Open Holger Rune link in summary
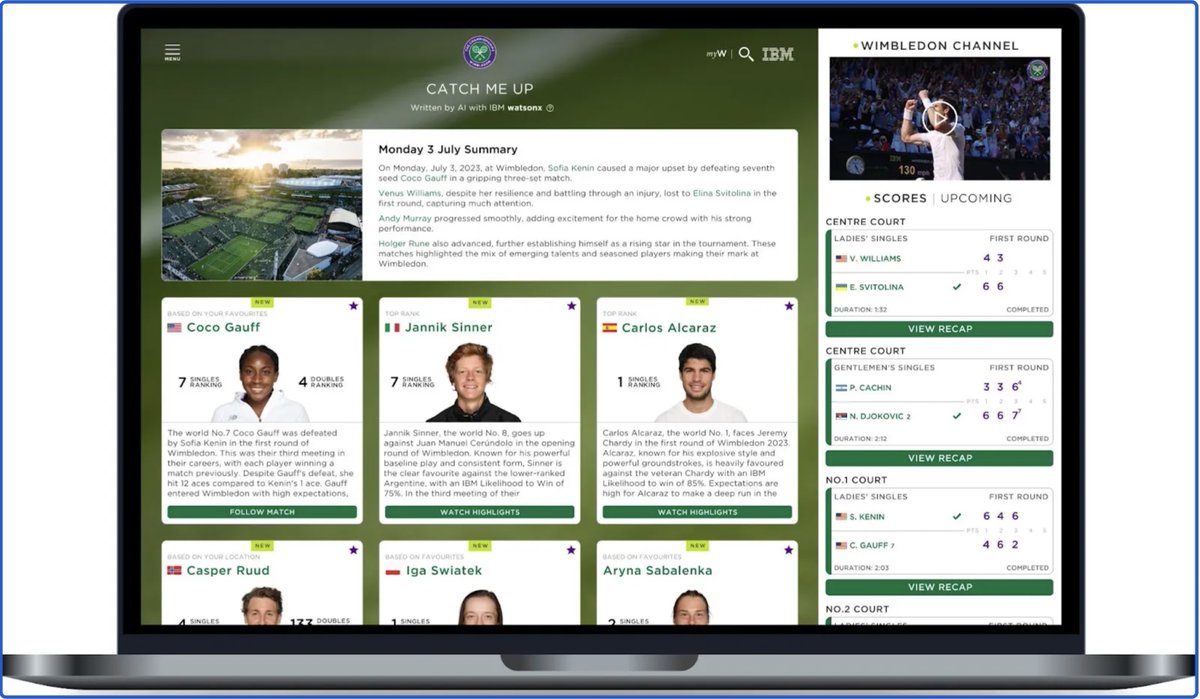This screenshot has width=1200, height=699. (404, 243)
